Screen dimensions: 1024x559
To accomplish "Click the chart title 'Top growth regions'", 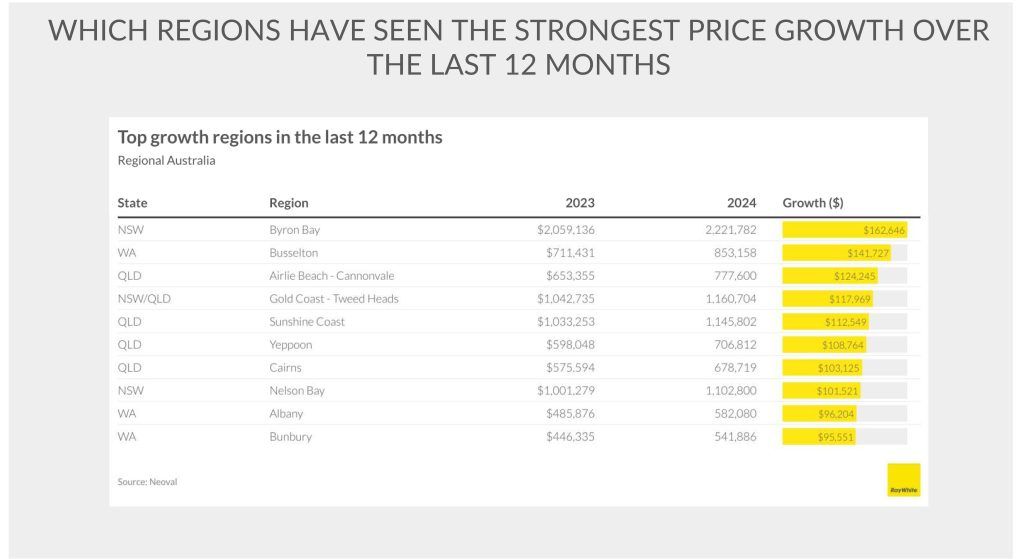I will pos(280,137).
